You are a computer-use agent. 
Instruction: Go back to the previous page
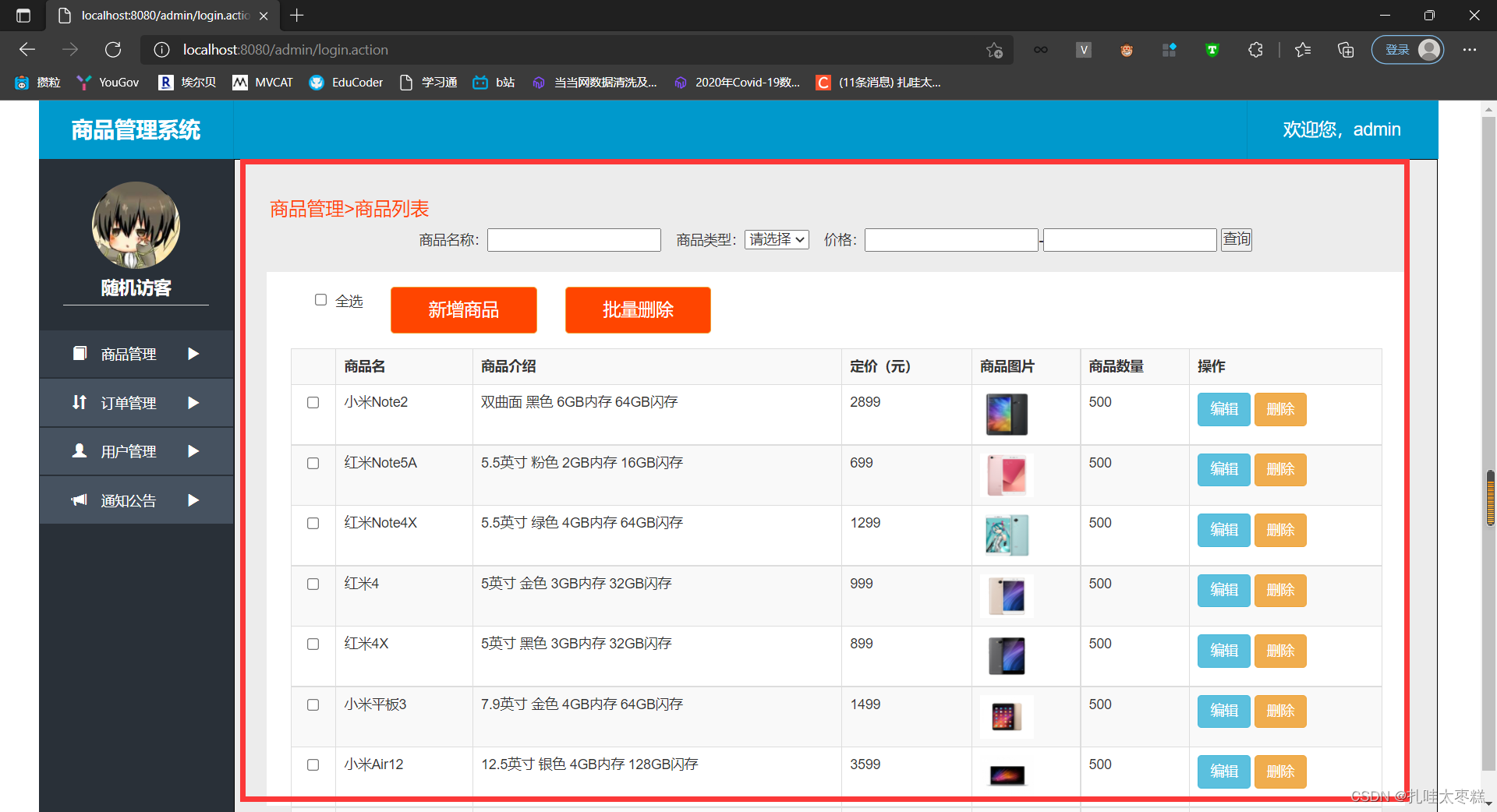pos(27,50)
